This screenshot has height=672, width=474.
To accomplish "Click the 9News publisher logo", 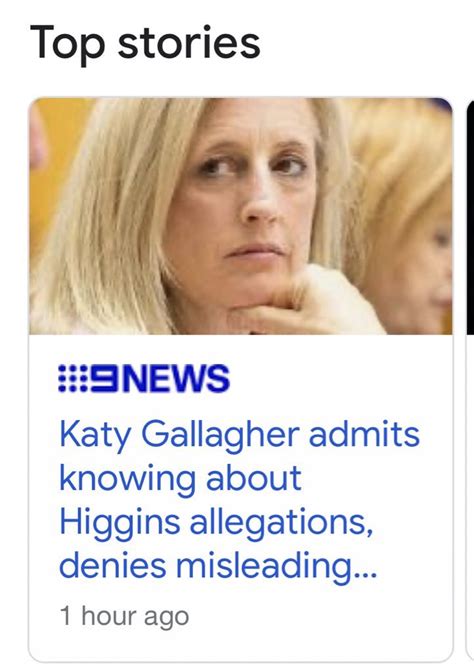I will [144, 378].
